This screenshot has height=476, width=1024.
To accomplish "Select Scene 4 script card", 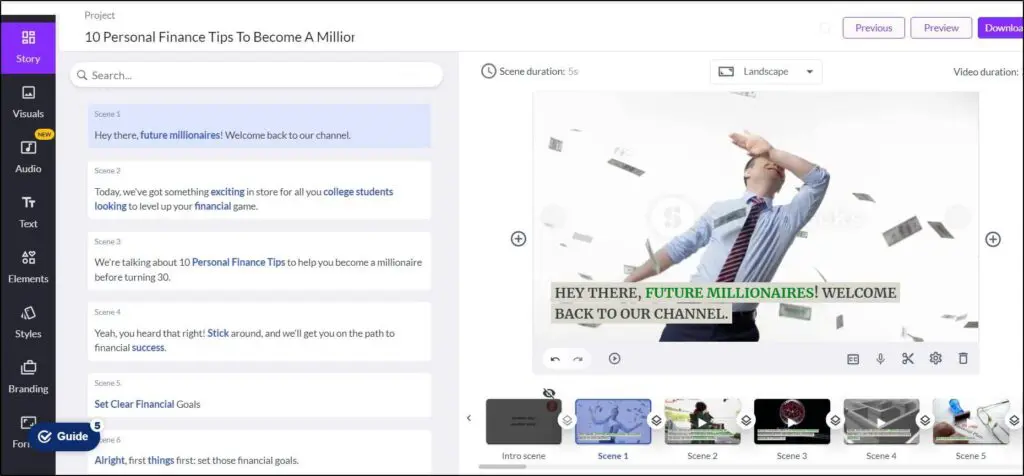I will click(x=259, y=331).
